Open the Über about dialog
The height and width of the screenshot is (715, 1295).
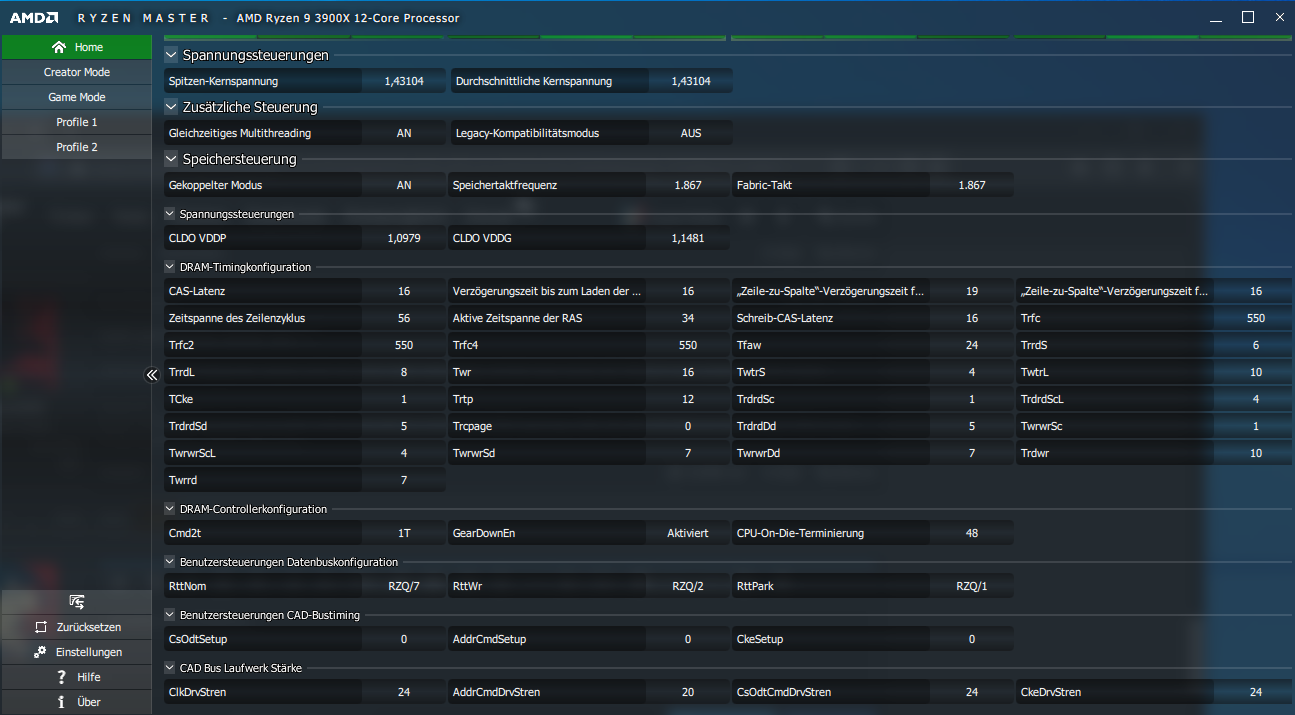point(76,702)
